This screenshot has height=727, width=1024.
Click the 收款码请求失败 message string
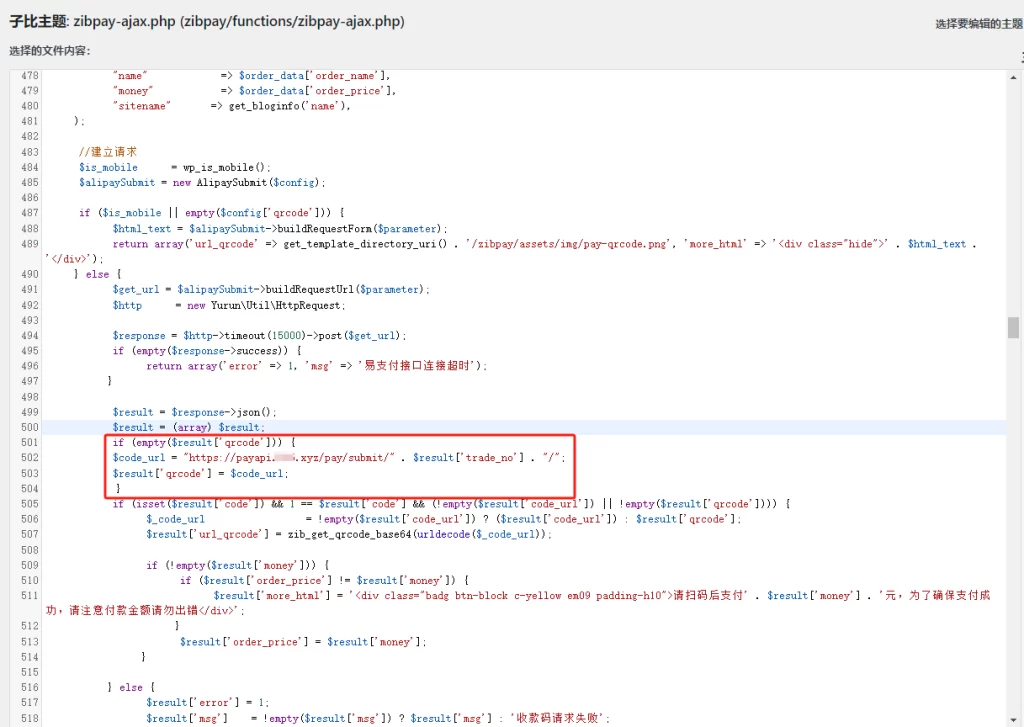click(558, 718)
